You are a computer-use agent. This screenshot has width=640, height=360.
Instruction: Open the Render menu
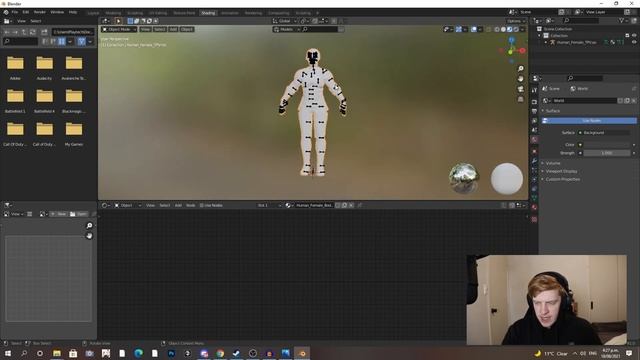[40, 12]
